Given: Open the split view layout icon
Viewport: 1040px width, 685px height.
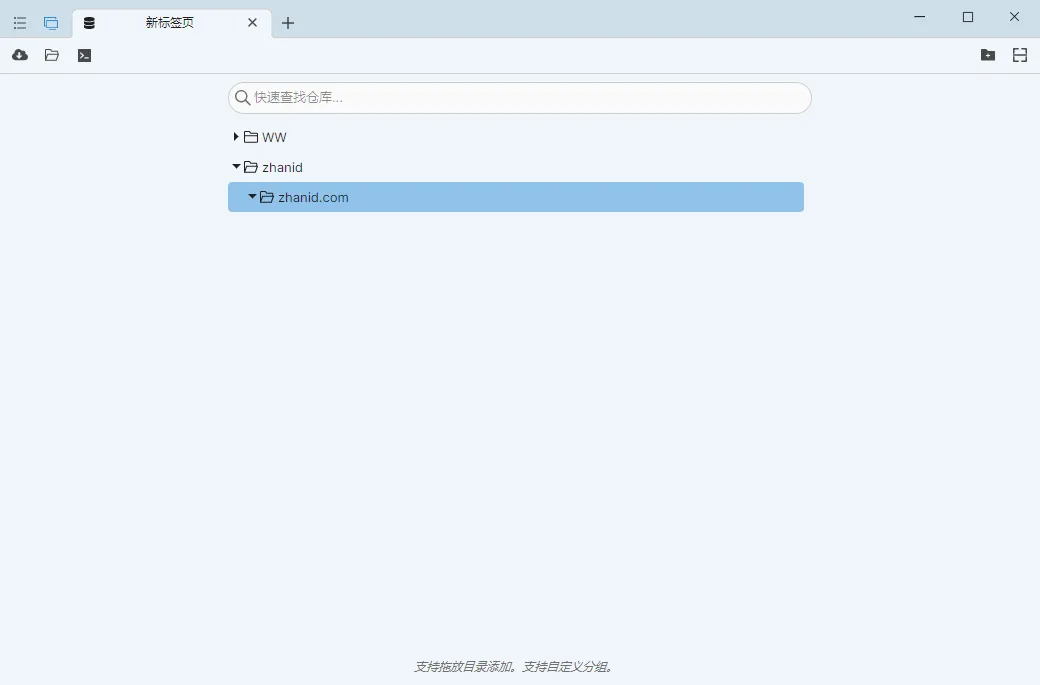Looking at the screenshot, I should (1020, 55).
